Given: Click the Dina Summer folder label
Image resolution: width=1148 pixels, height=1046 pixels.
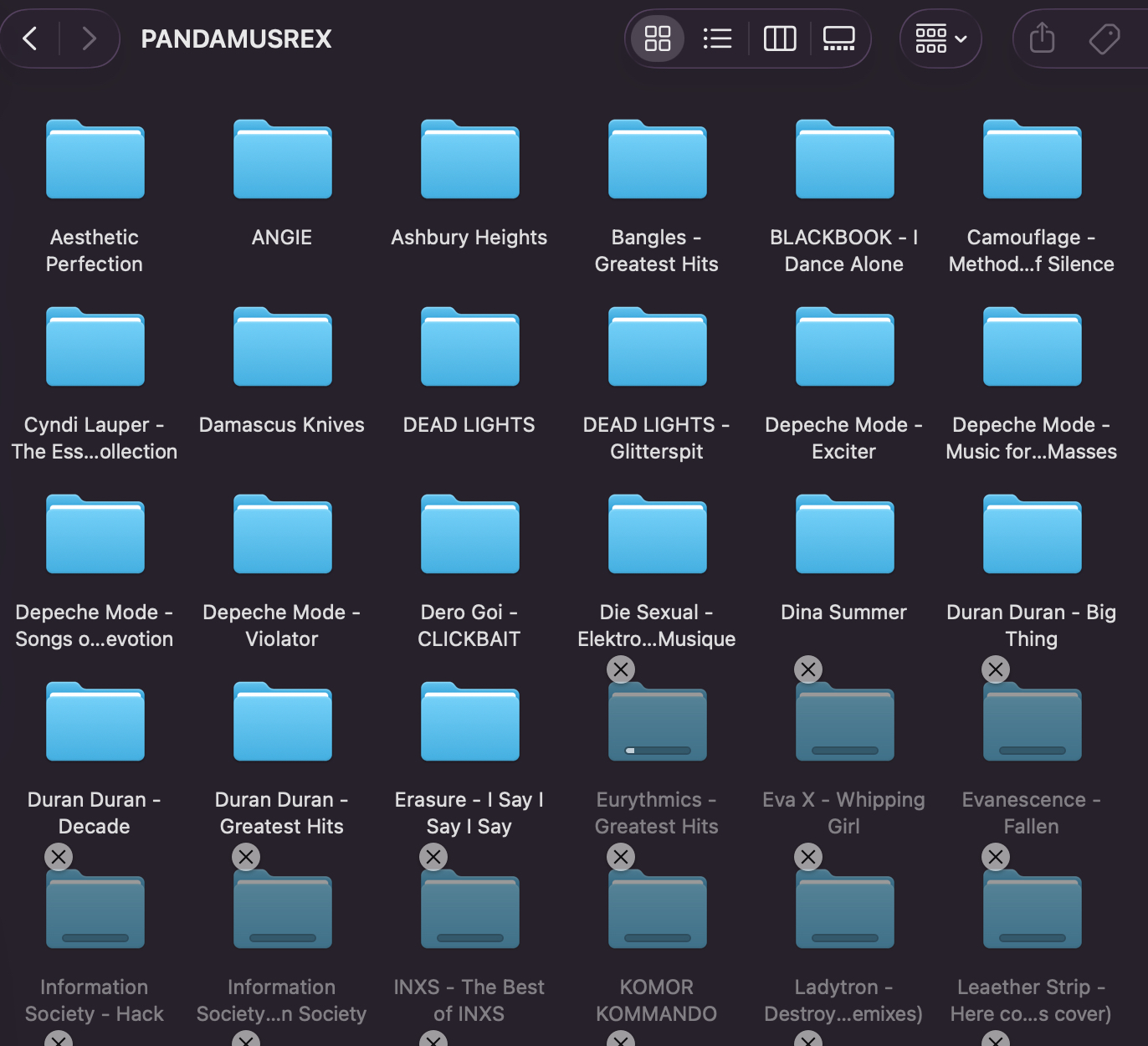Looking at the screenshot, I should tap(843, 613).
